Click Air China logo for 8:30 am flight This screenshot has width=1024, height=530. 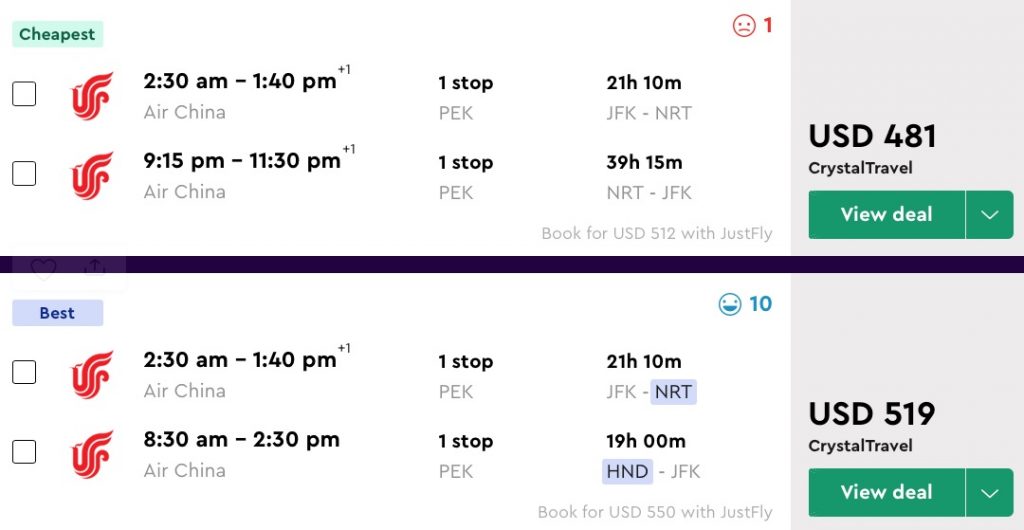(92, 454)
